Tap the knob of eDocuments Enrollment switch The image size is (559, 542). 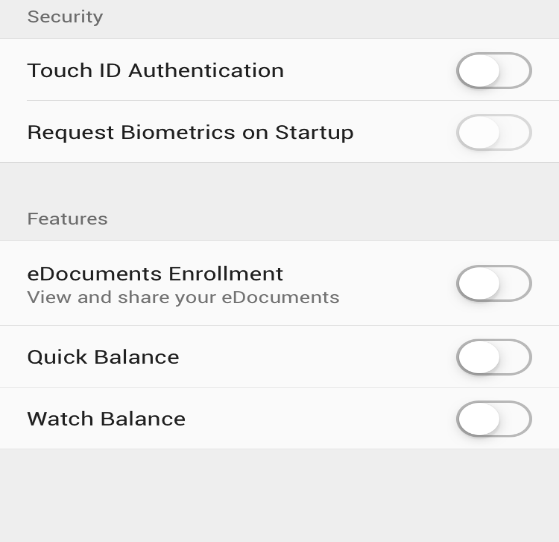click(479, 283)
